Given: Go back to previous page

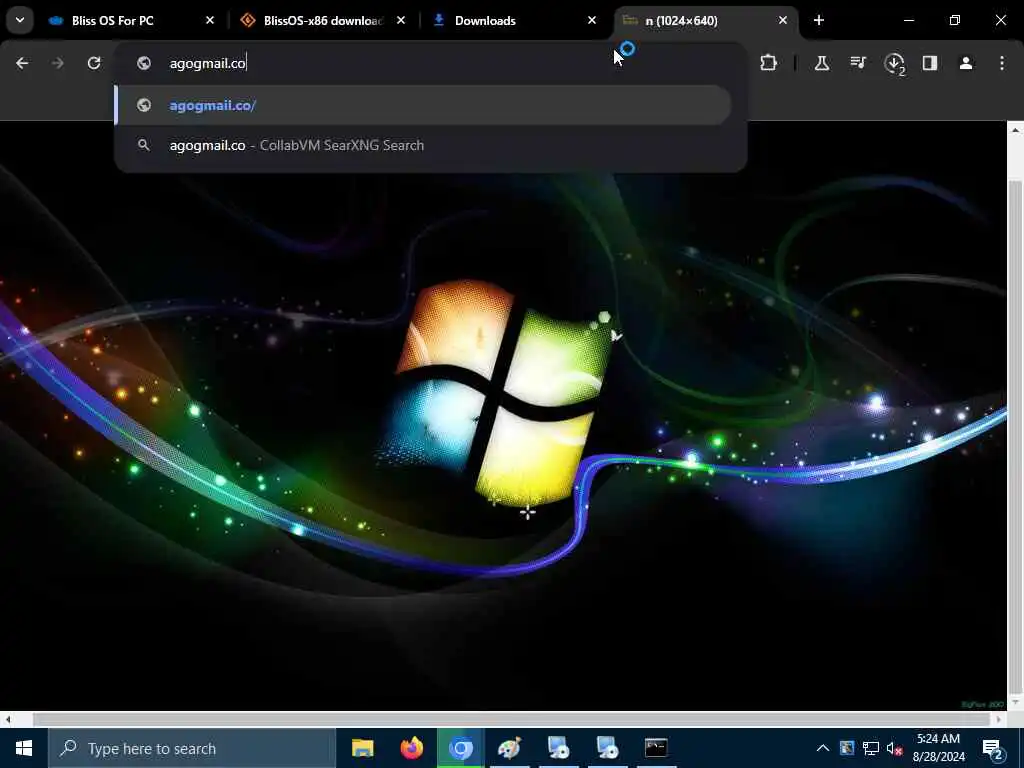Looking at the screenshot, I should [x=22, y=63].
